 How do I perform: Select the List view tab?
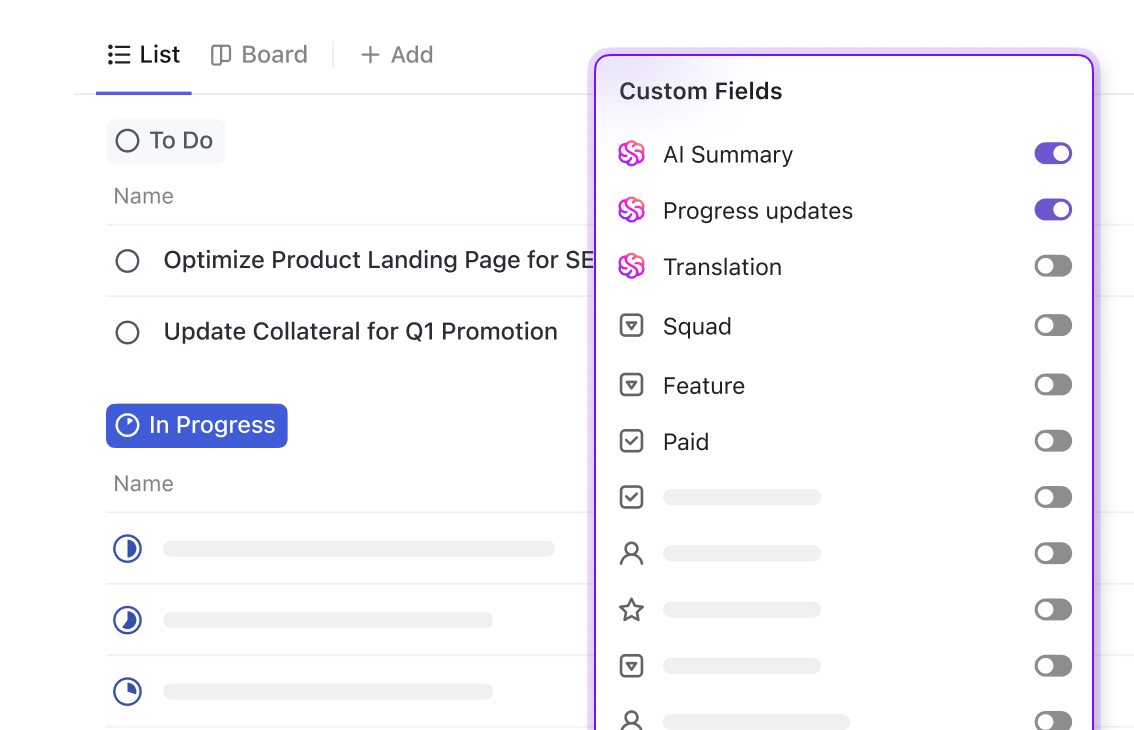pyautogui.click(x=144, y=55)
